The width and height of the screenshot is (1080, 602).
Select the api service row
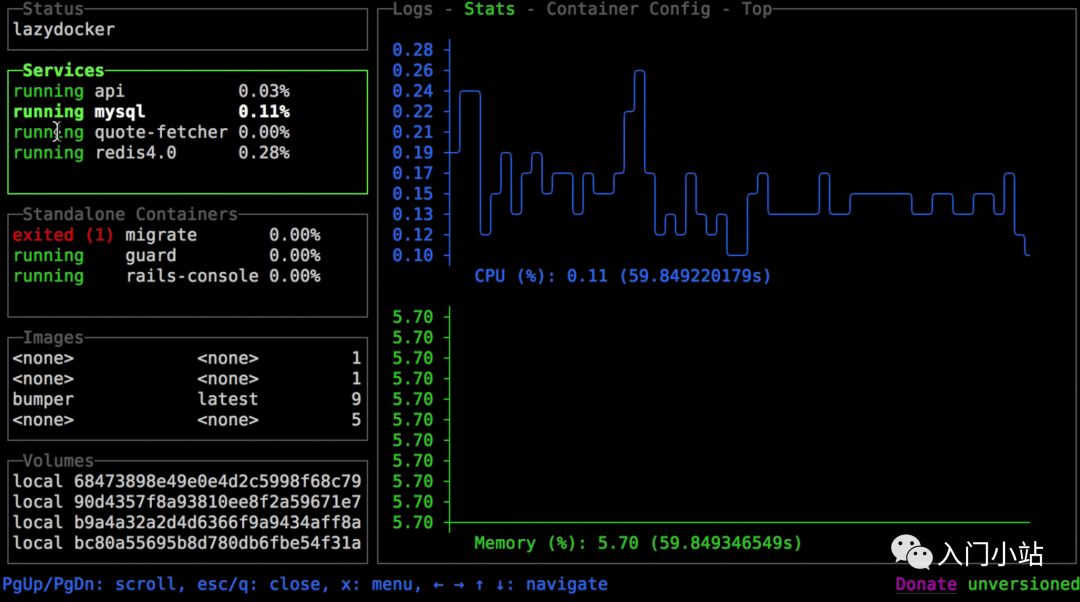[187, 91]
